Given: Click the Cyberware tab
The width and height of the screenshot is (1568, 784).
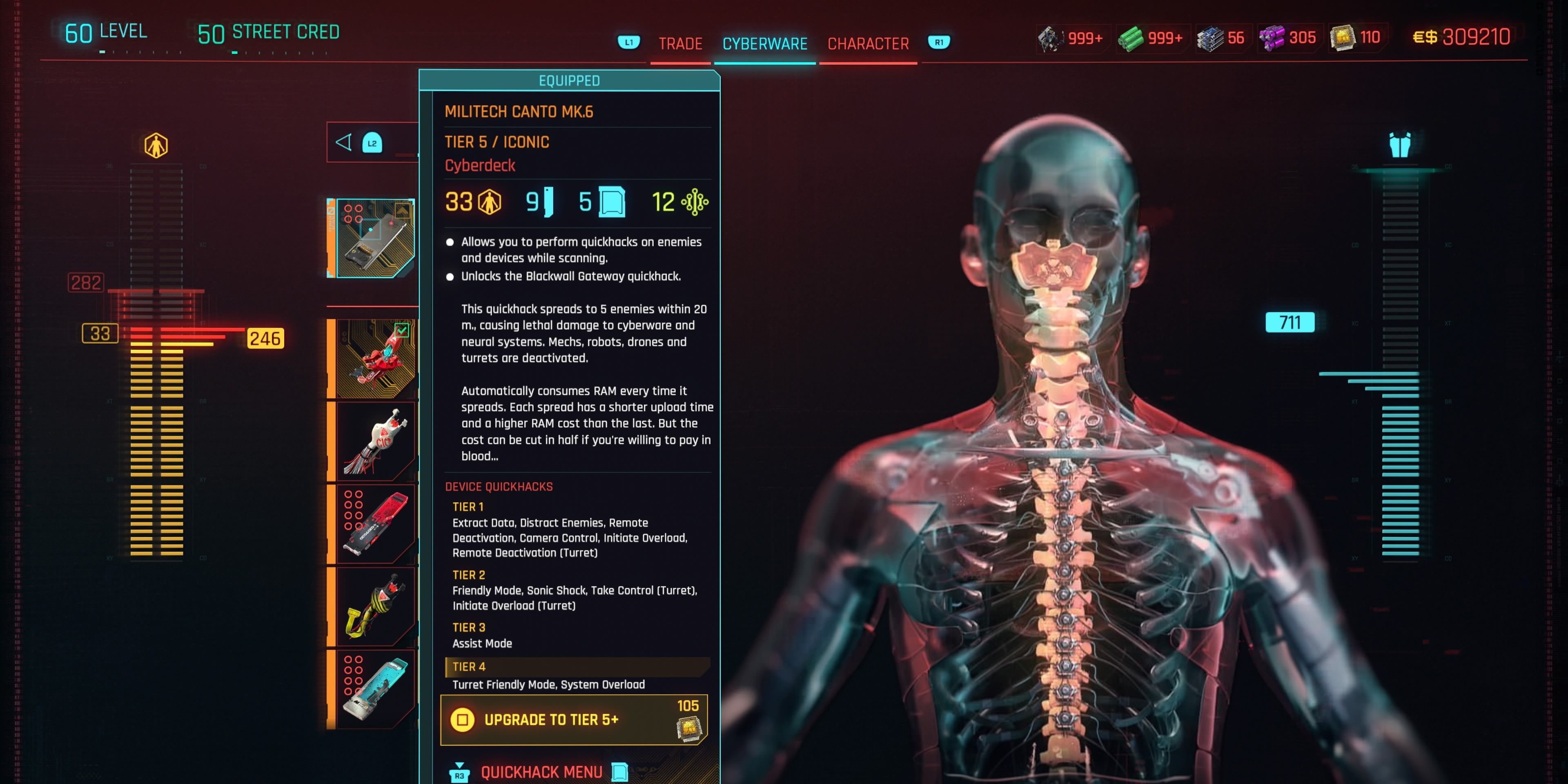Looking at the screenshot, I should 764,42.
